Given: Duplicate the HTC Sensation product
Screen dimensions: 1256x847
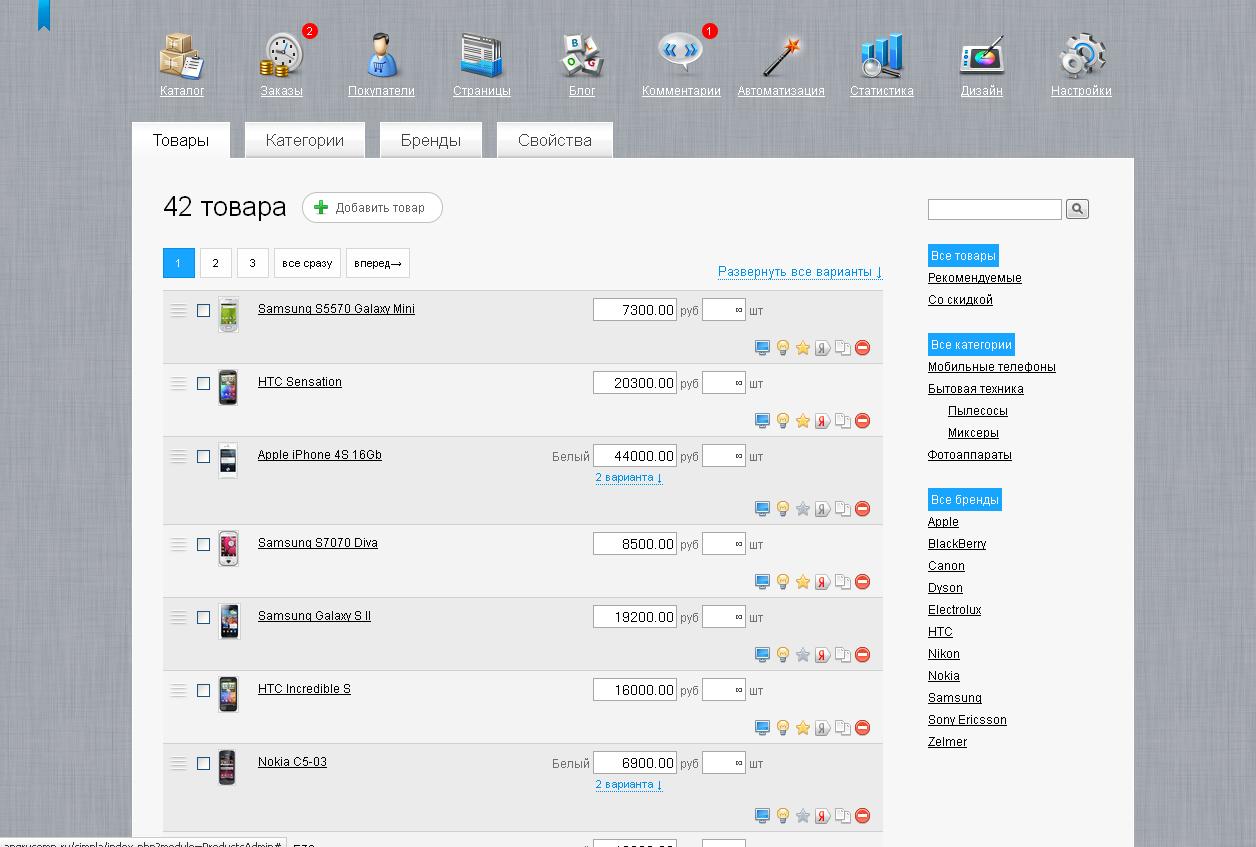Looking at the screenshot, I should coord(843,421).
